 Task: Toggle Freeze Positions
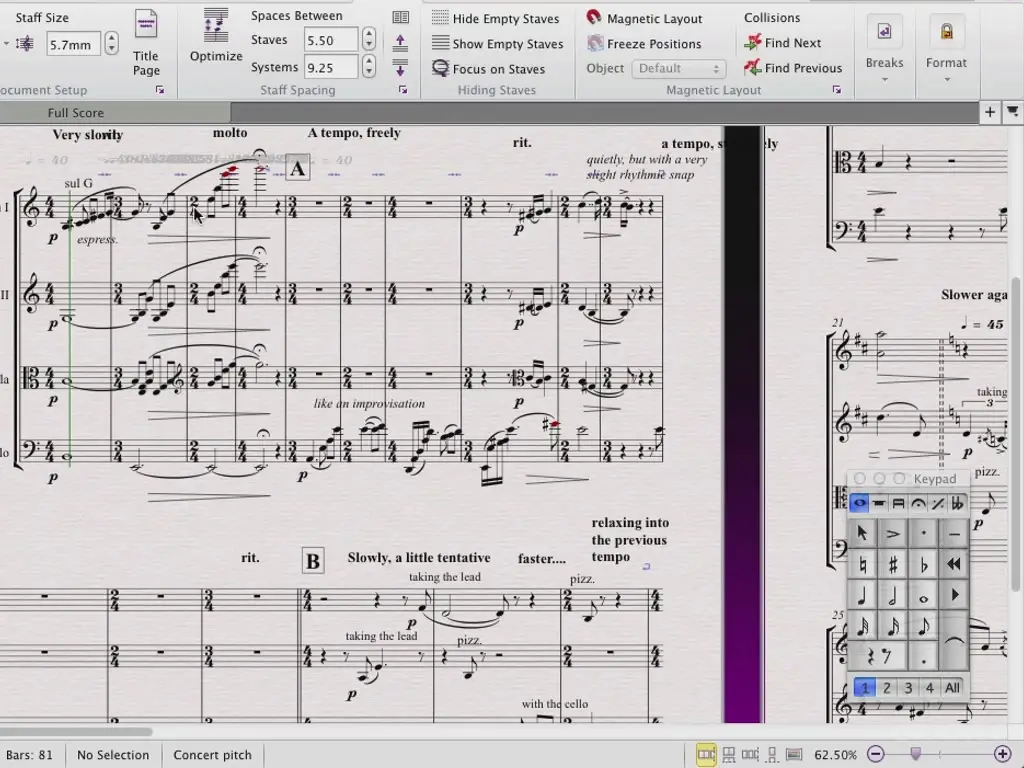tap(644, 44)
